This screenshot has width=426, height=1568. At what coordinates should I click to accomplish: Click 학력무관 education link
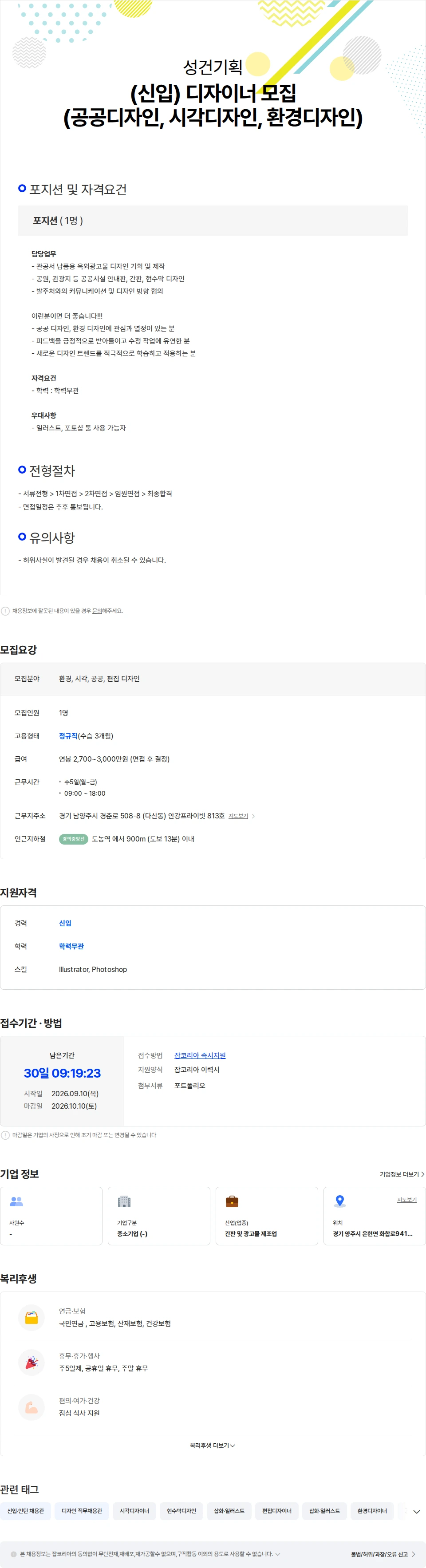click(x=71, y=946)
